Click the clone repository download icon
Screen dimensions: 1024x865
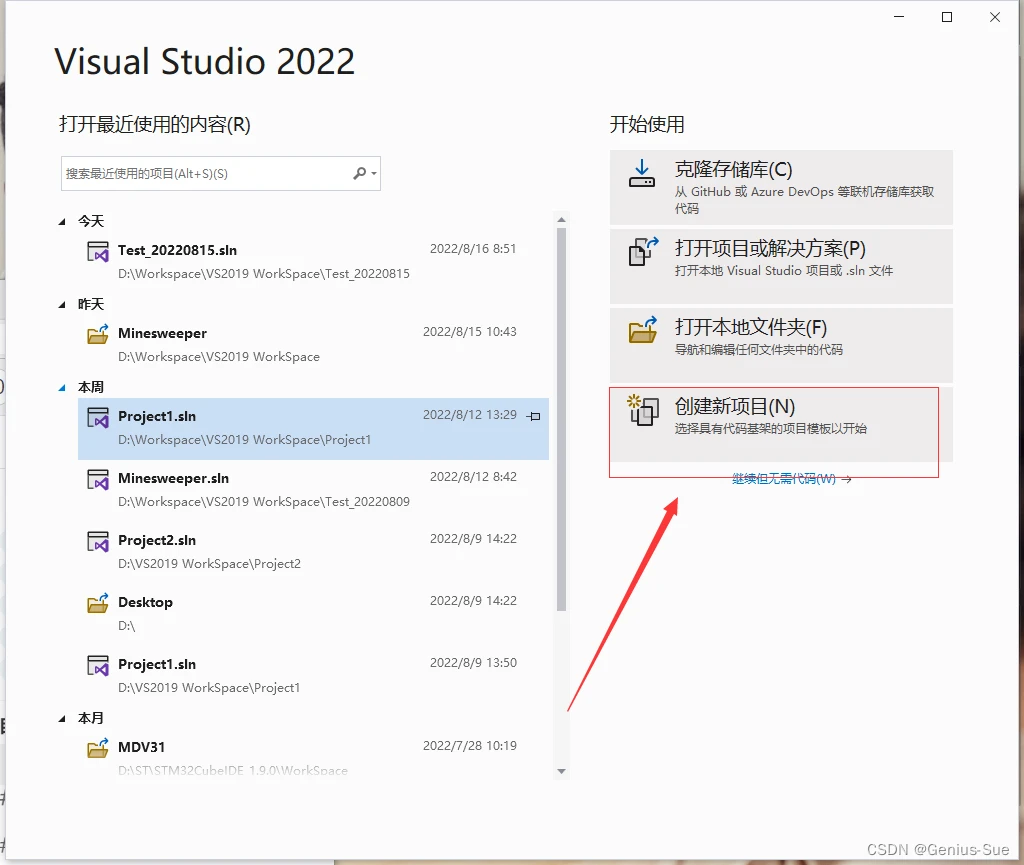(x=642, y=174)
